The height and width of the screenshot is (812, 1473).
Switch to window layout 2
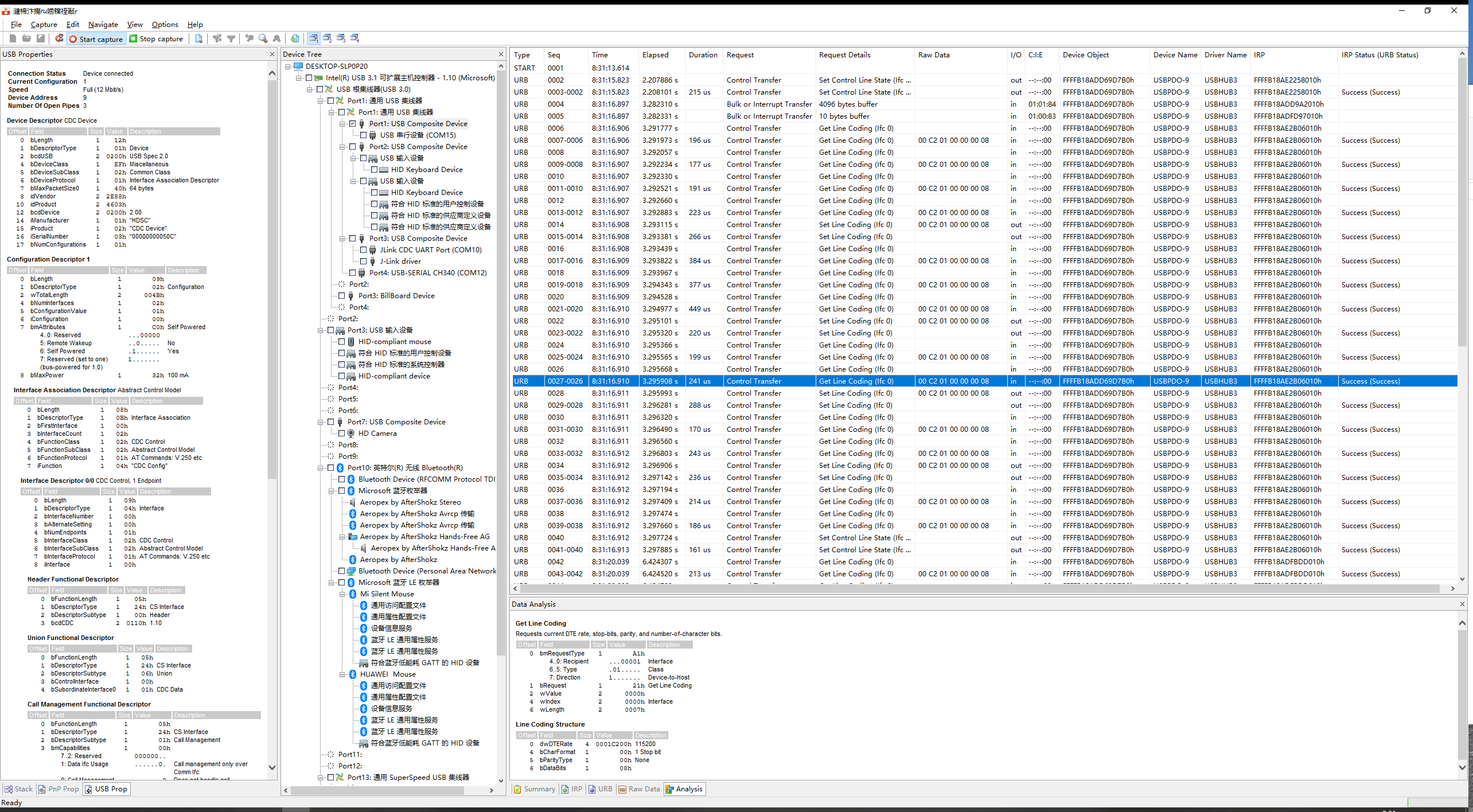[327, 38]
